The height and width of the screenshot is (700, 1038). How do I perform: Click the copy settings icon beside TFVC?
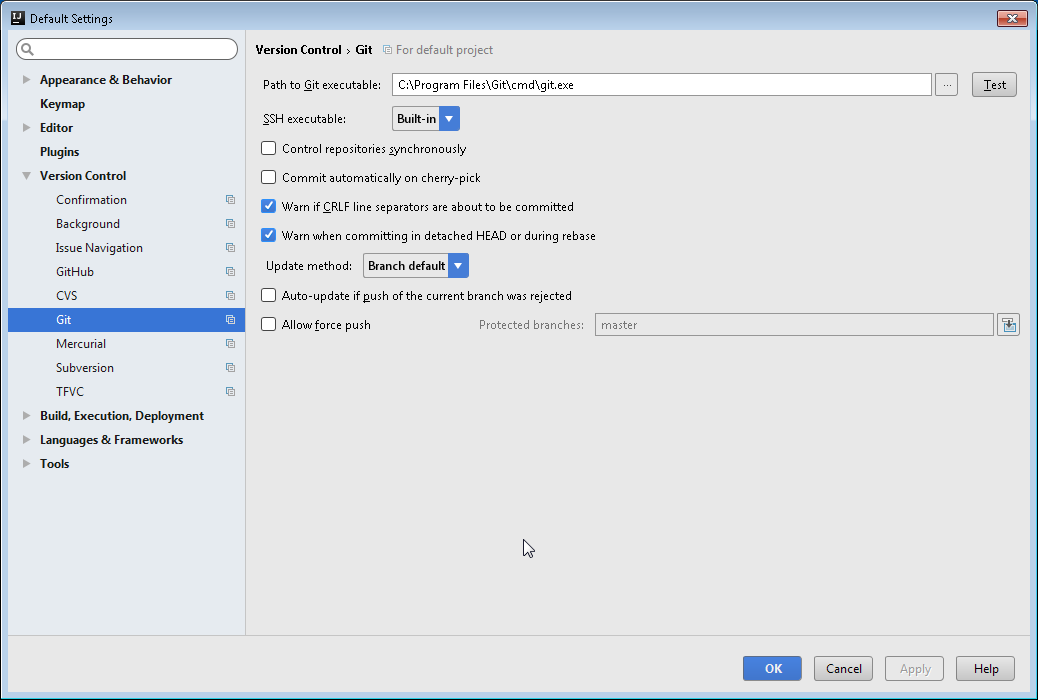pyautogui.click(x=230, y=391)
